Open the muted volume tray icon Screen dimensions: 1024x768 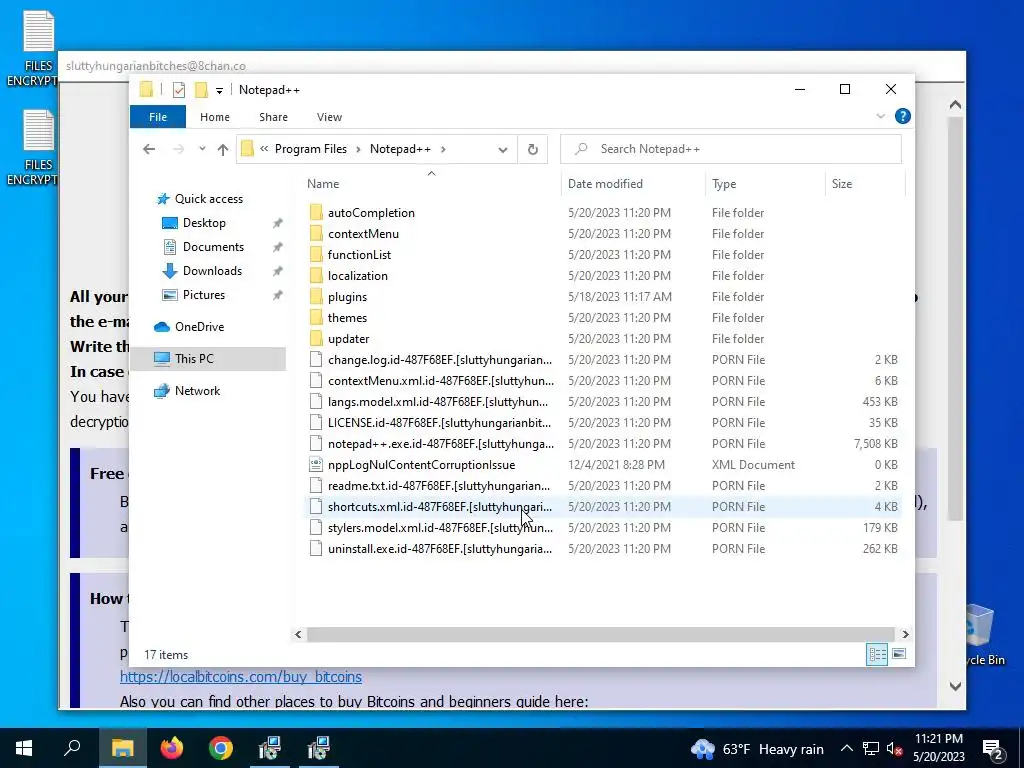[x=895, y=749]
